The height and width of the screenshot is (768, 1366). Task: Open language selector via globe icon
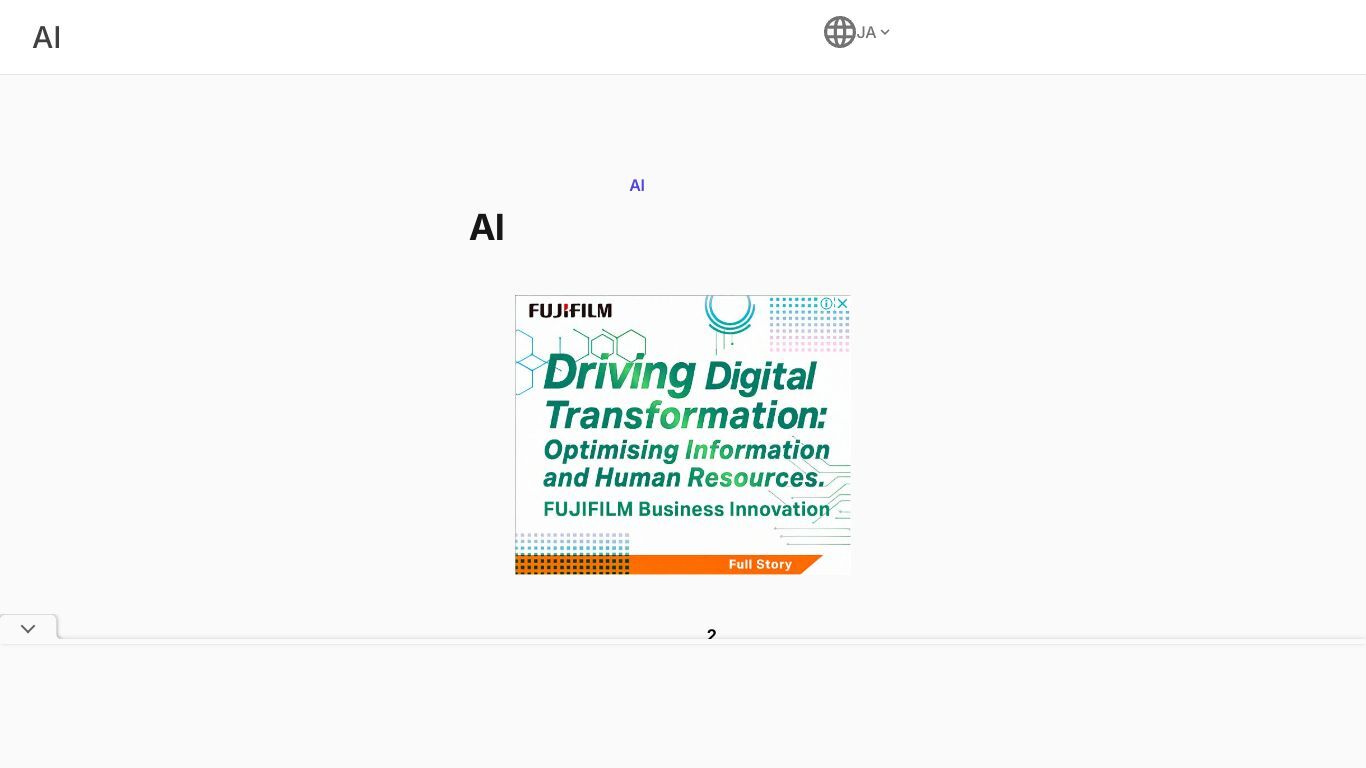click(x=840, y=32)
